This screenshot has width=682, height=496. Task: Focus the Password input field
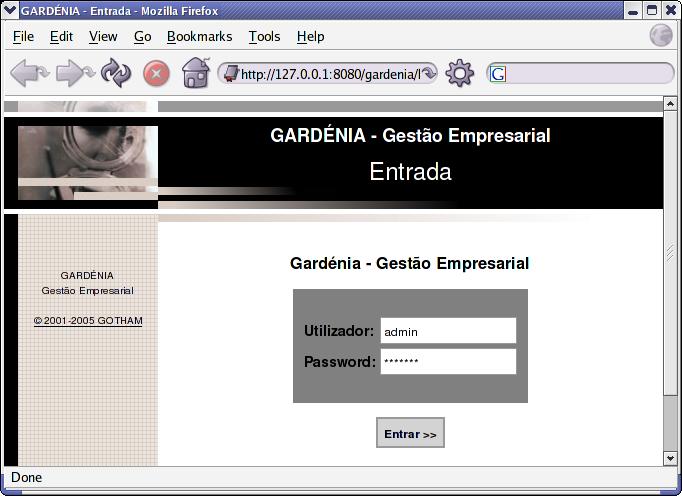pyautogui.click(x=448, y=361)
